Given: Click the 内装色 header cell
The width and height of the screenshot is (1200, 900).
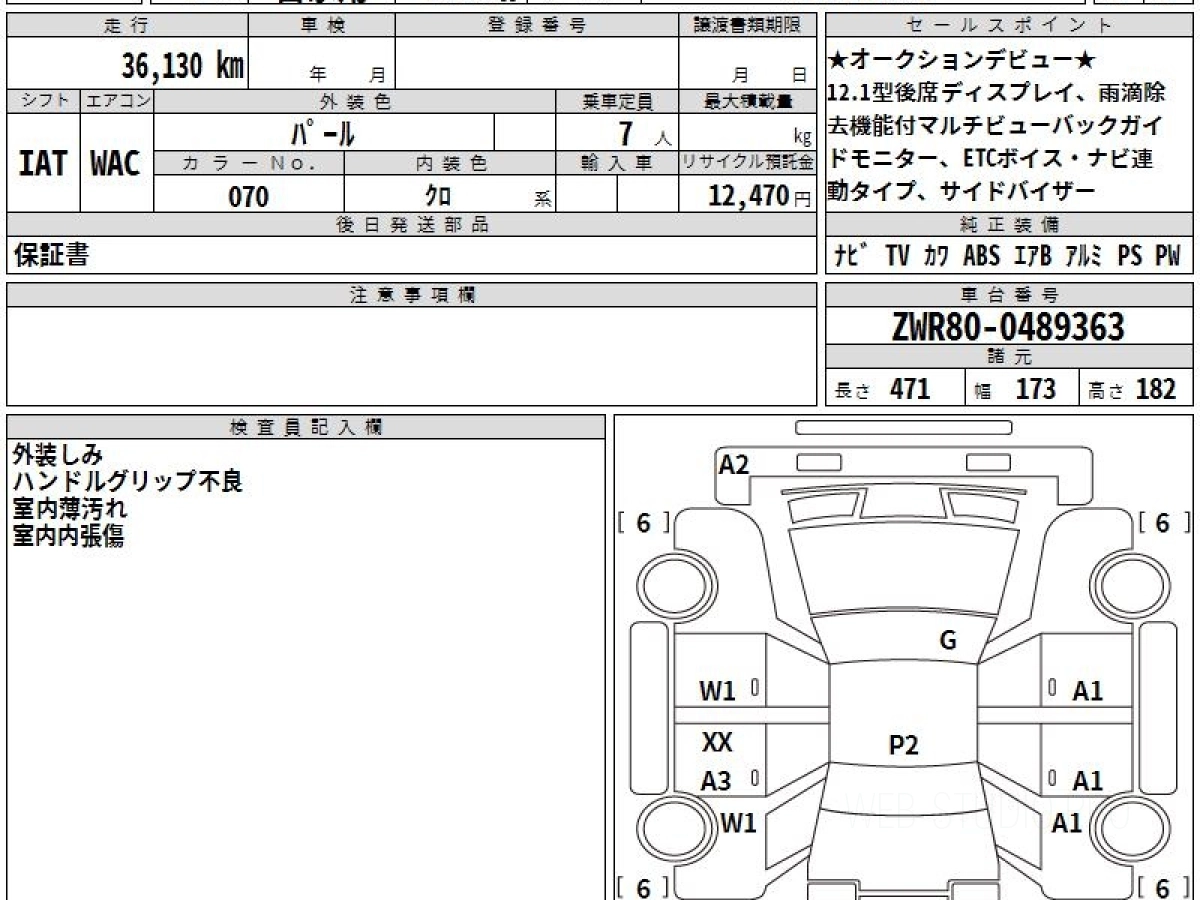Looking at the screenshot, I should tap(450, 163).
